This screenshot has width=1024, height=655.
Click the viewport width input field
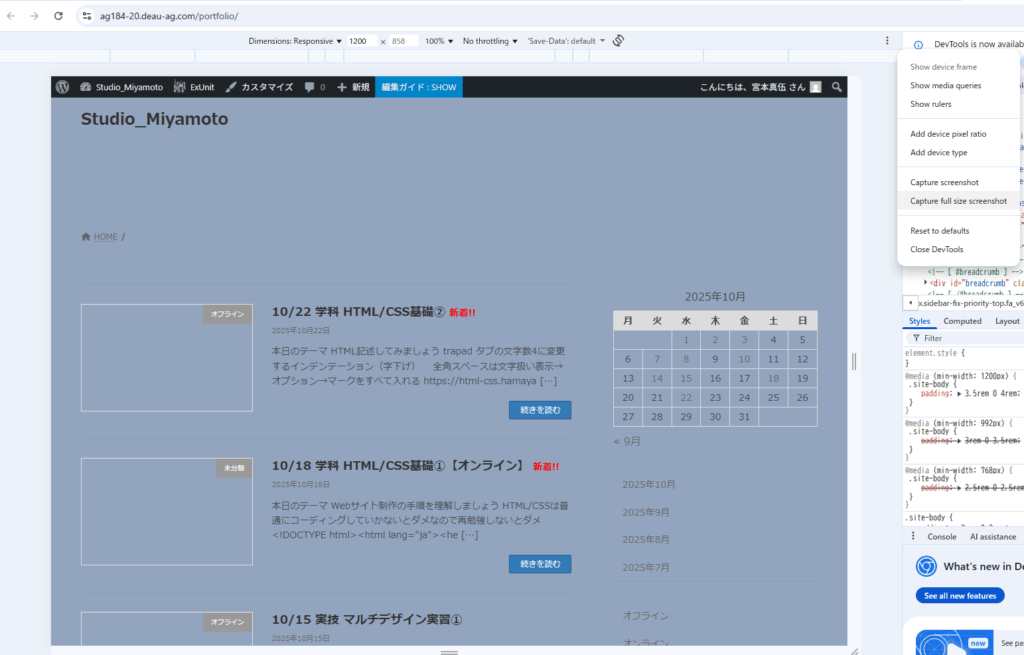pos(360,41)
